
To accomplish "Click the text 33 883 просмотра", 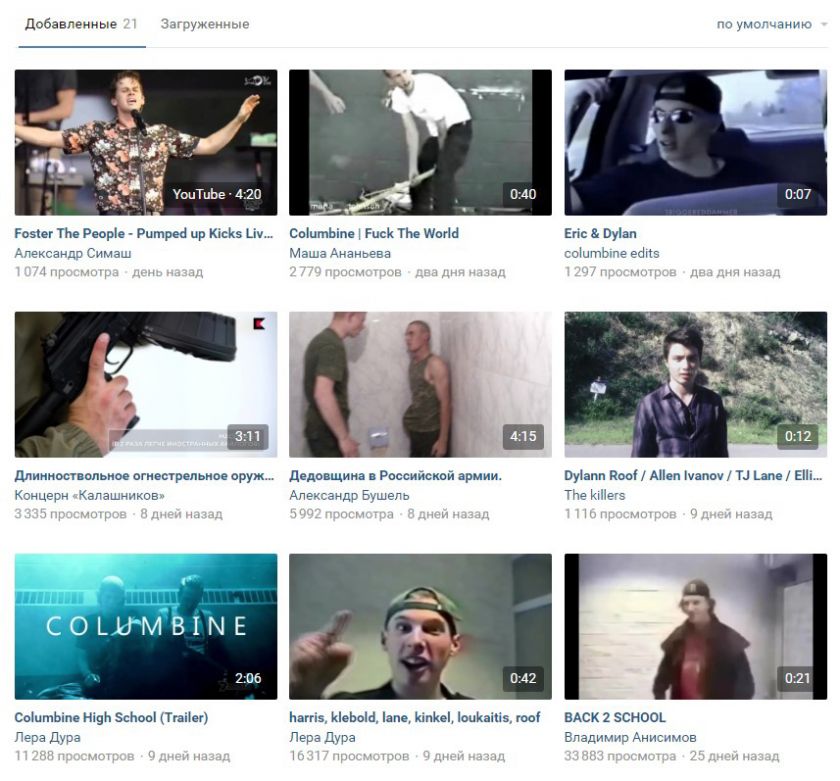I will click(620, 756).
